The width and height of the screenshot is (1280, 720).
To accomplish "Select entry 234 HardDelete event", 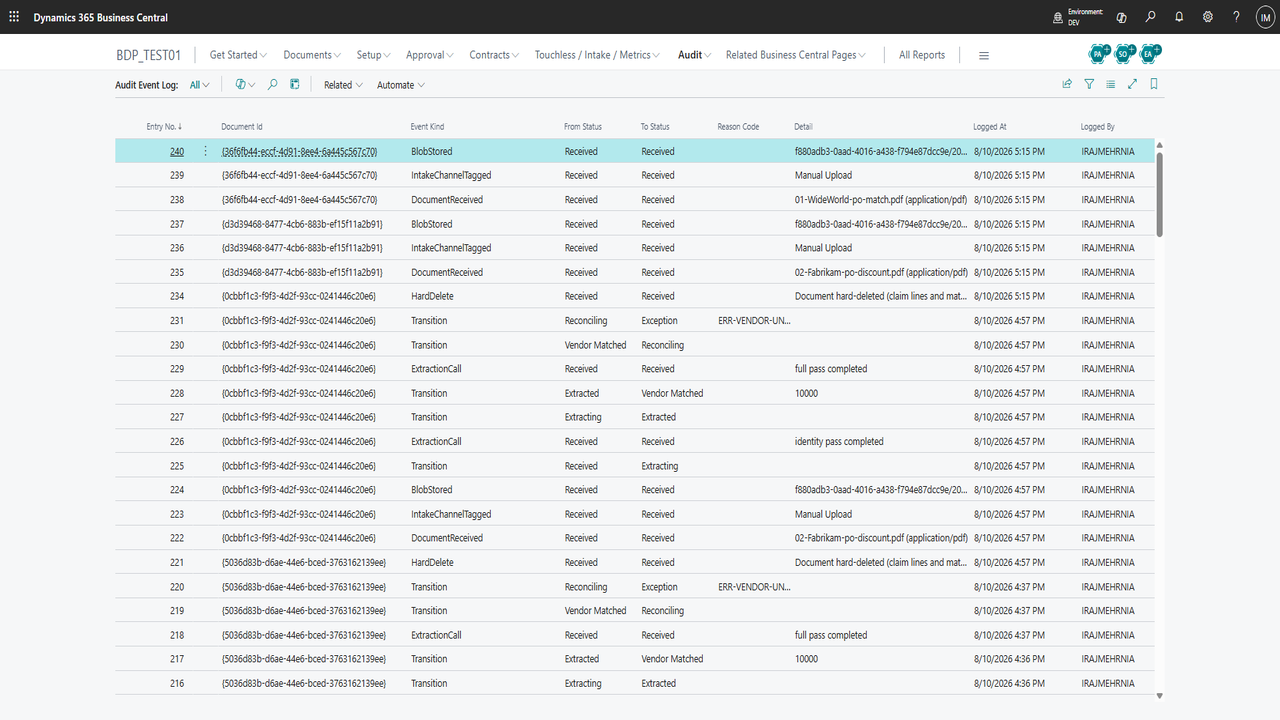I will [432, 297].
